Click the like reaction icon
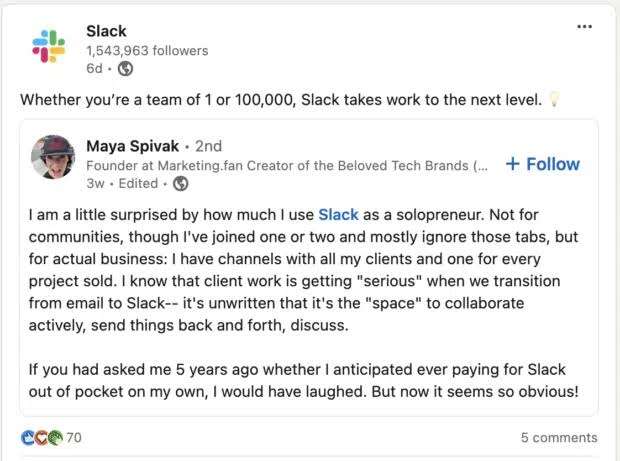The width and height of the screenshot is (620, 461). 28,437
